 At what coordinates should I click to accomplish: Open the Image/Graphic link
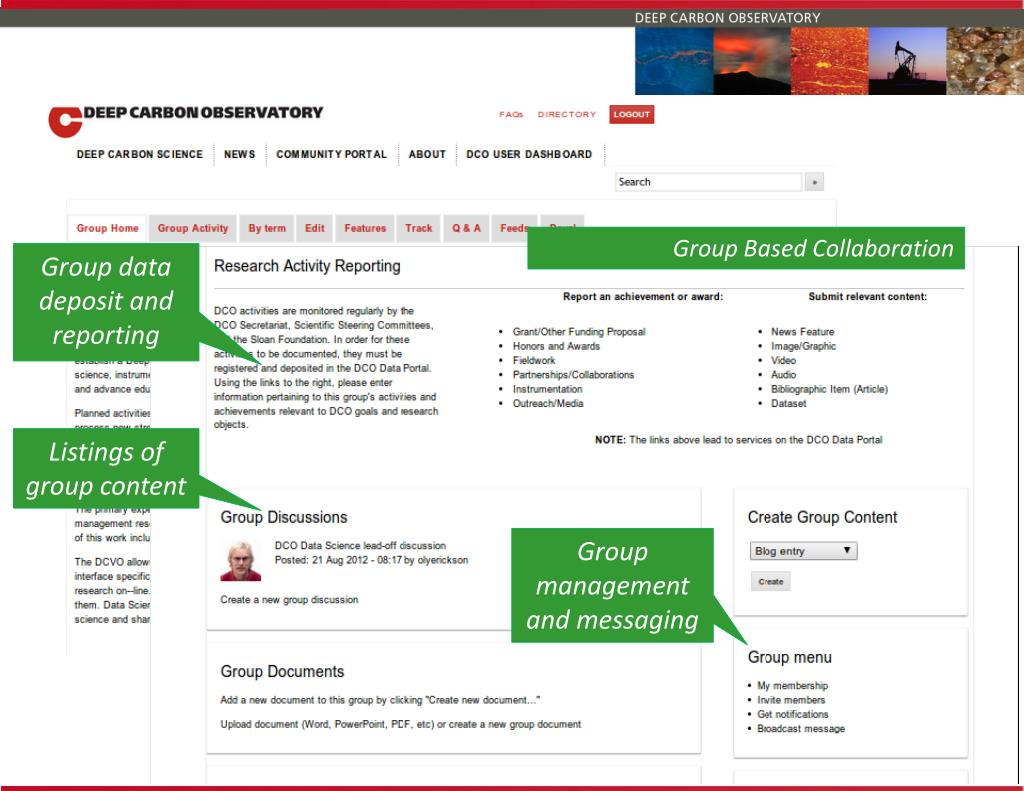click(803, 346)
